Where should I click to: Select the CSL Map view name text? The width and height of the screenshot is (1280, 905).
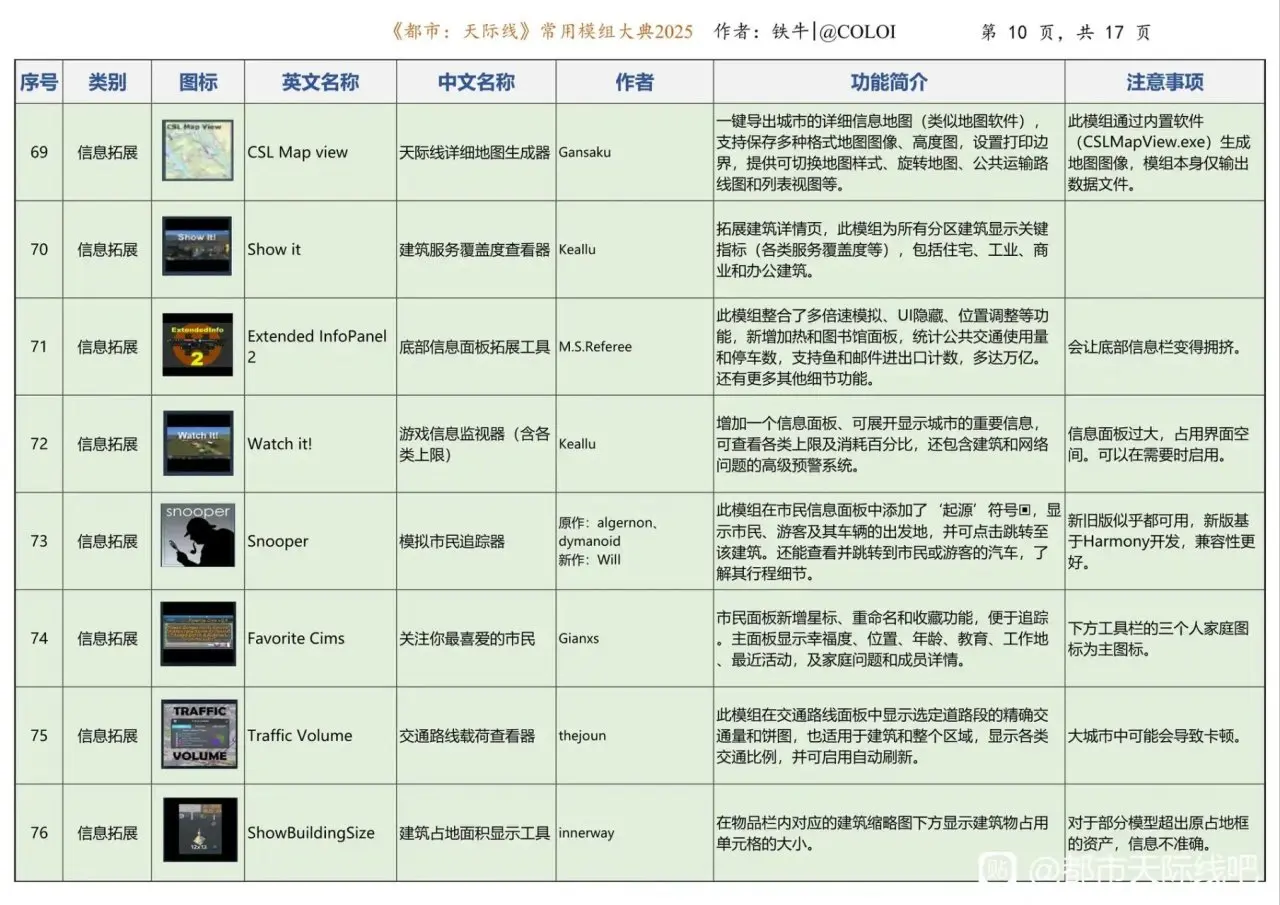pyautogui.click(x=298, y=153)
